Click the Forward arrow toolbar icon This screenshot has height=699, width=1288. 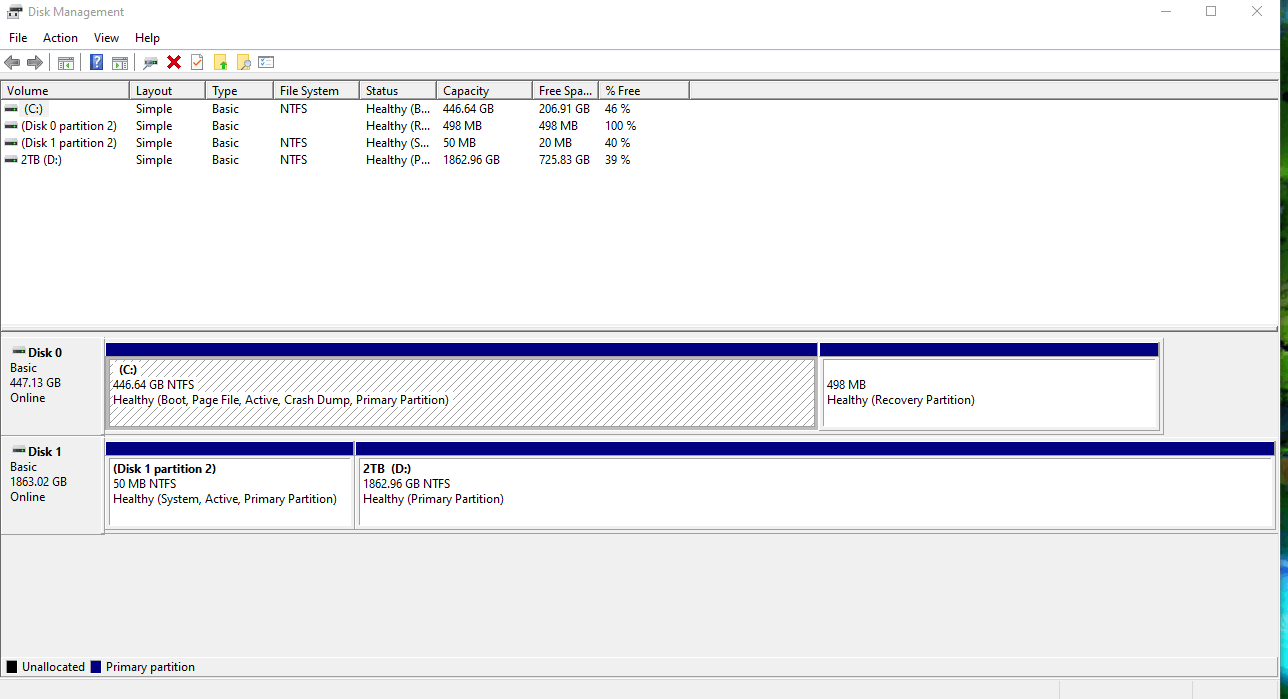(35, 62)
